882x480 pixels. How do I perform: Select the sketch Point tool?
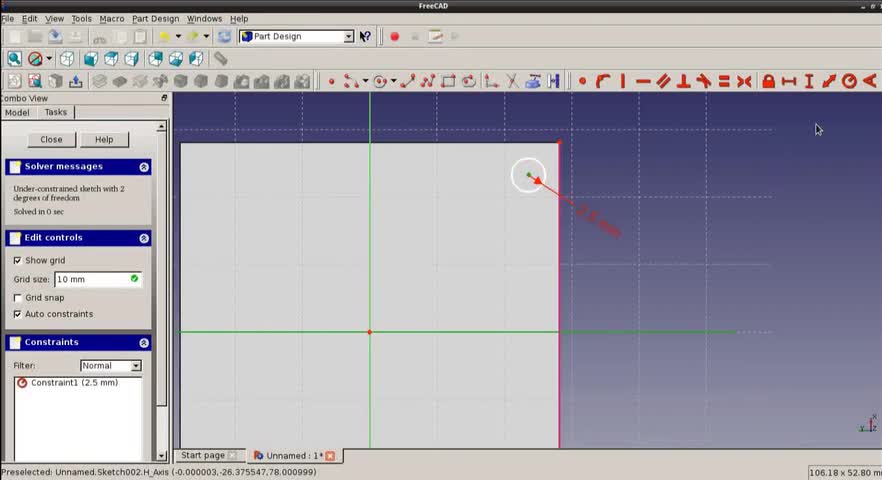331,82
